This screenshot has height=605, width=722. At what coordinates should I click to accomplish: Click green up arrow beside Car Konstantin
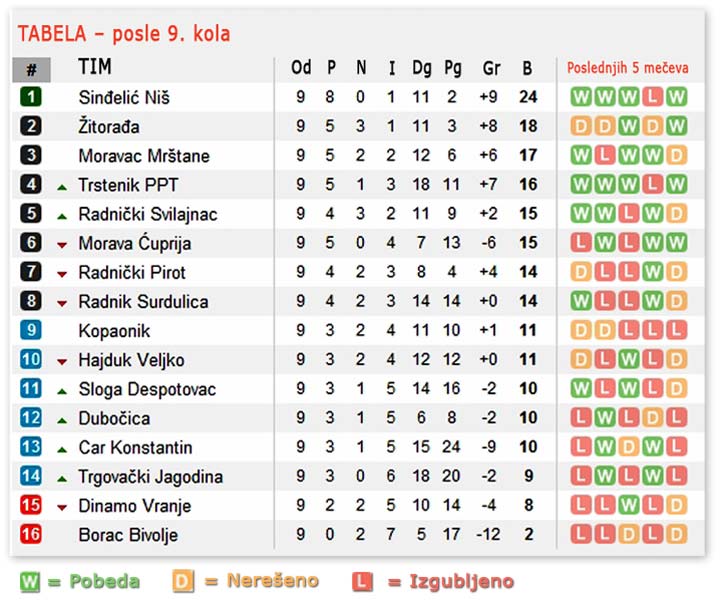click(62, 449)
